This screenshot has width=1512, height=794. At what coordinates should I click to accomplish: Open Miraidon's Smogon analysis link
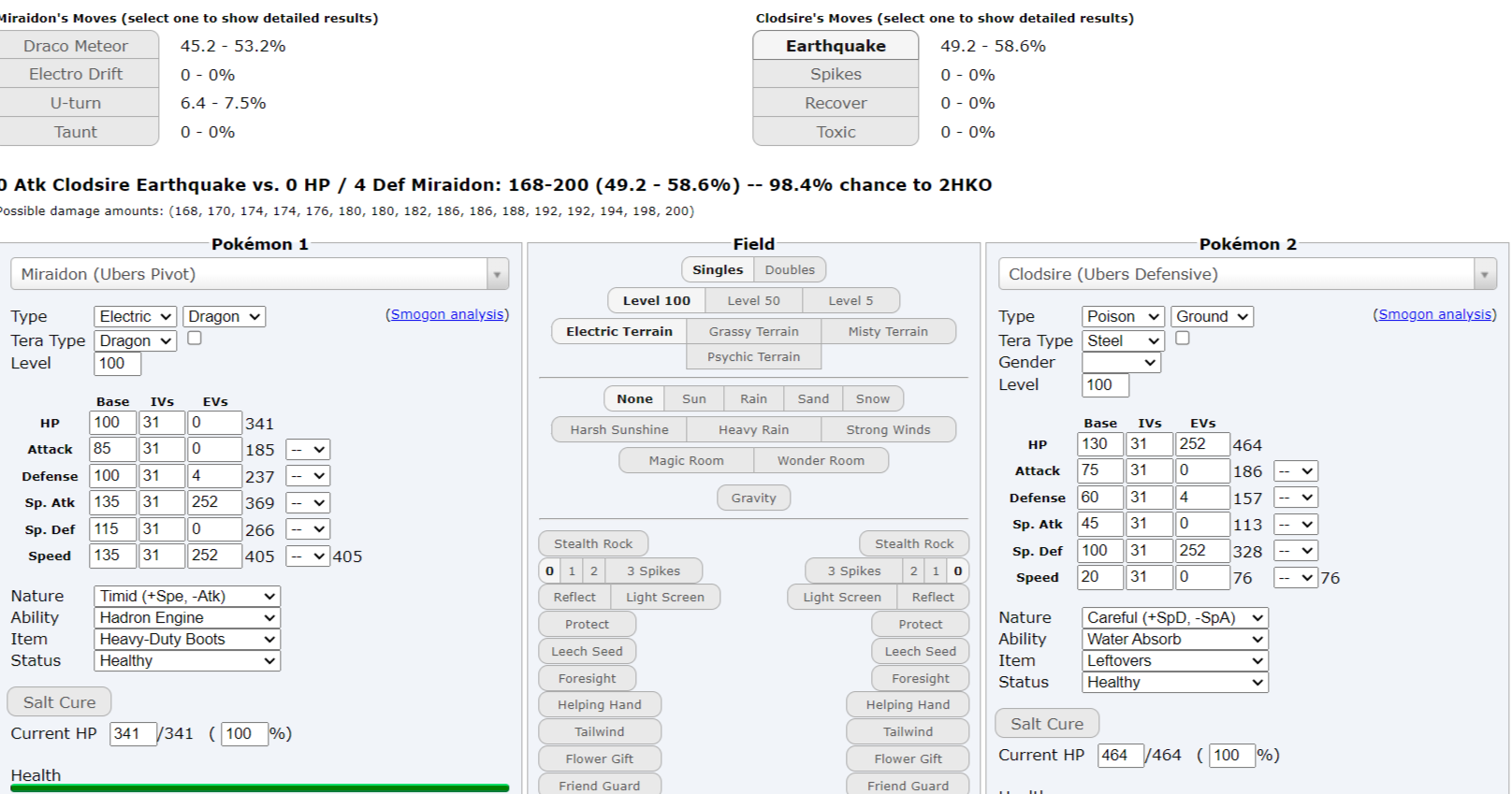coord(447,314)
